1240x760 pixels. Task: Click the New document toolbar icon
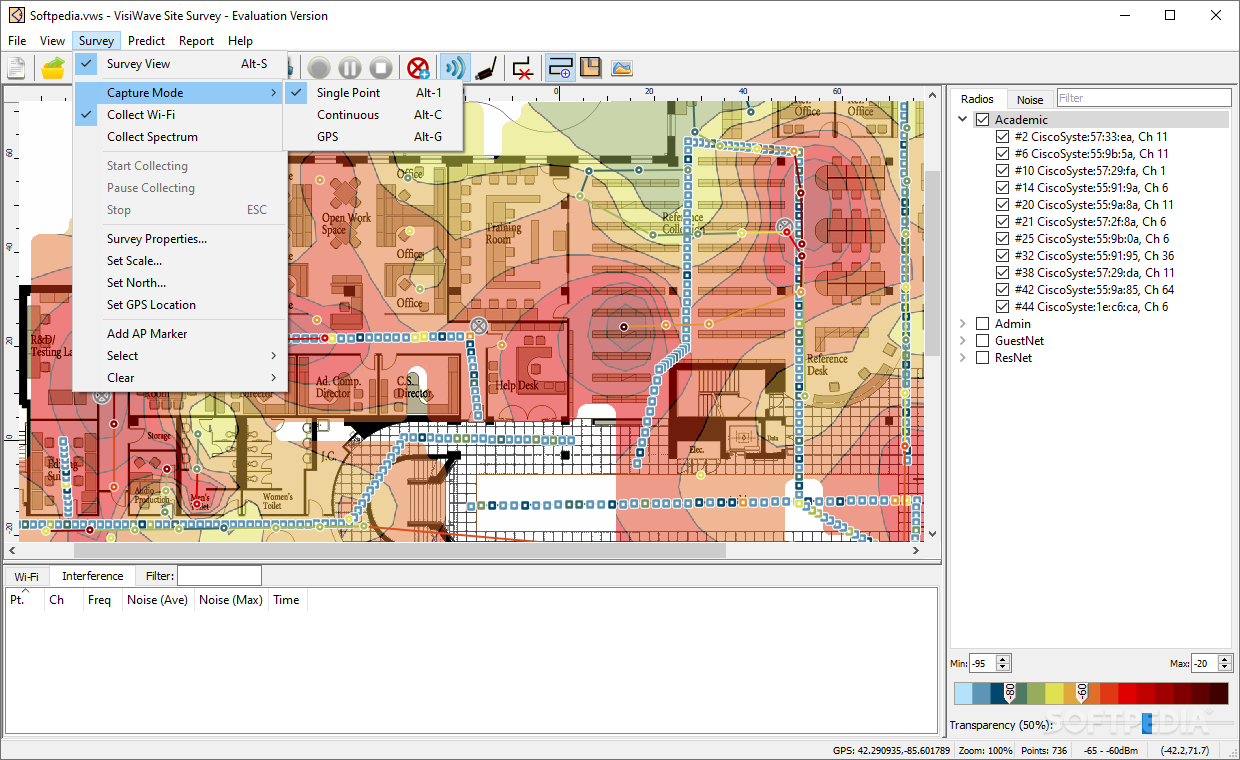(16, 68)
